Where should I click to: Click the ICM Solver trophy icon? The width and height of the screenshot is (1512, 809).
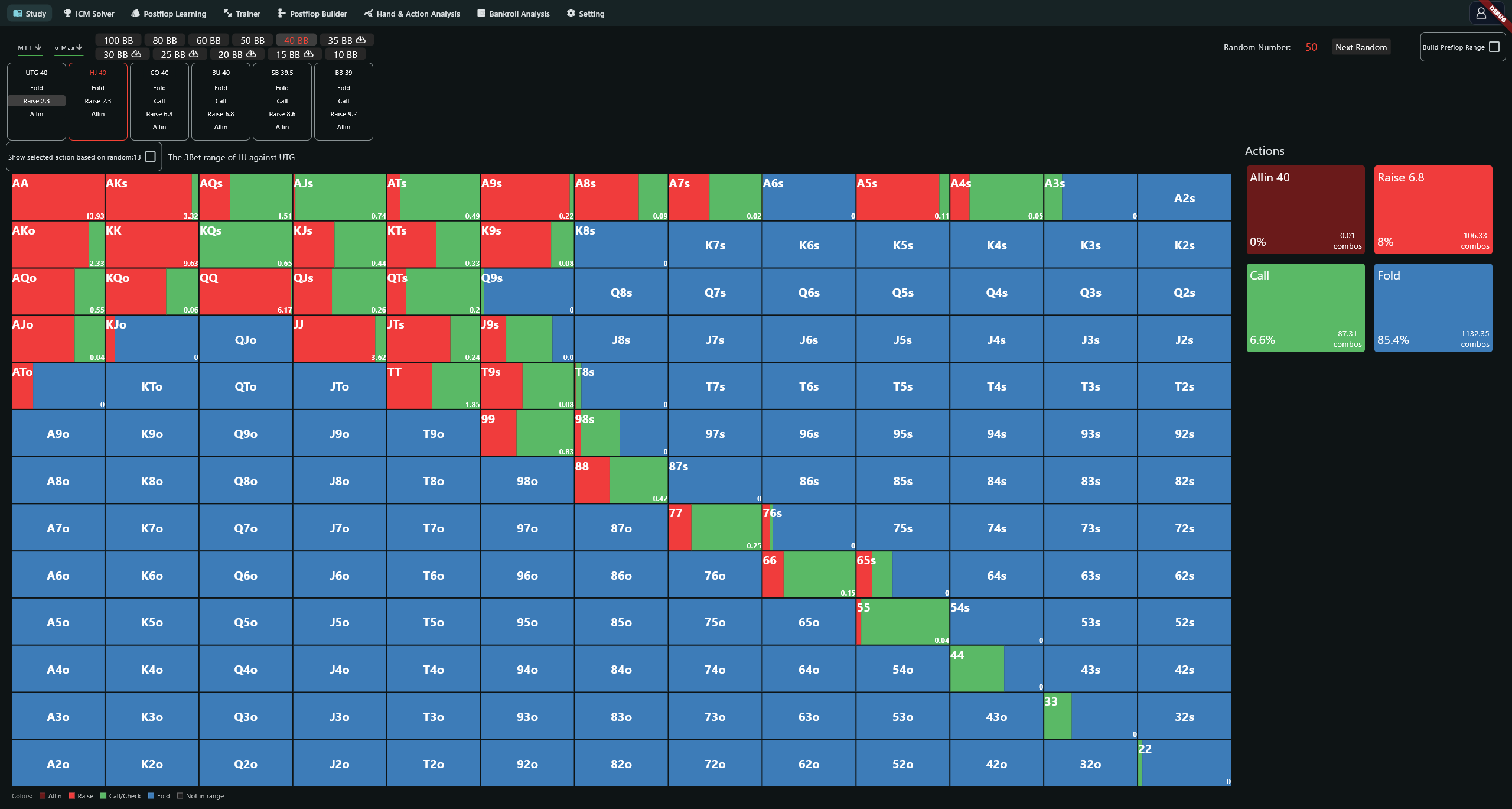click(67, 13)
